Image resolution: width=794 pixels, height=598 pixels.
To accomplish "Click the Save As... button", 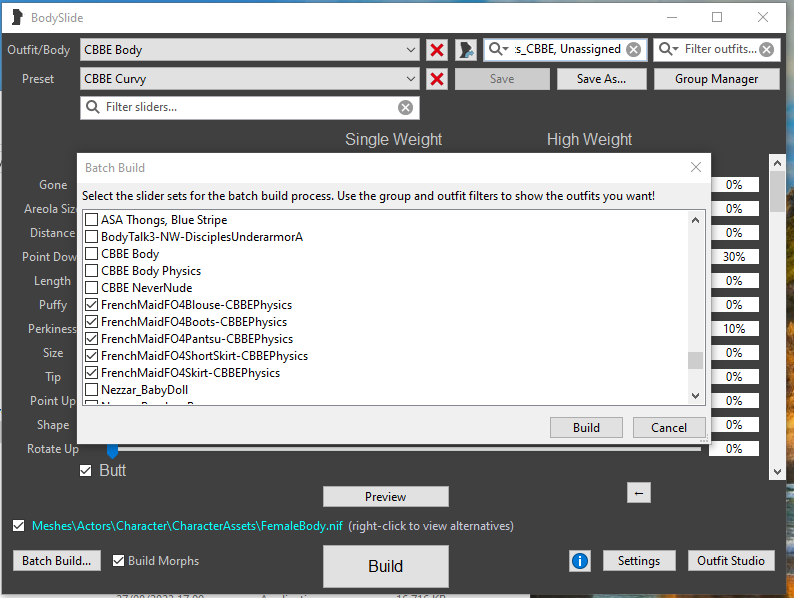I will click(x=602, y=79).
